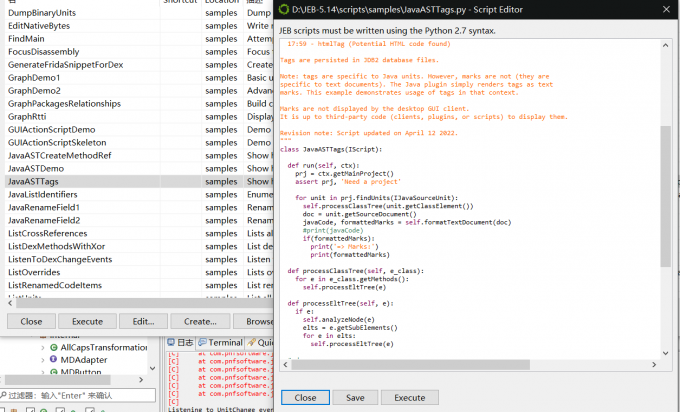The width and height of the screenshot is (680, 412).
Task: Click the project tree horizontal scrollbar right arrow
Action: click(141, 380)
